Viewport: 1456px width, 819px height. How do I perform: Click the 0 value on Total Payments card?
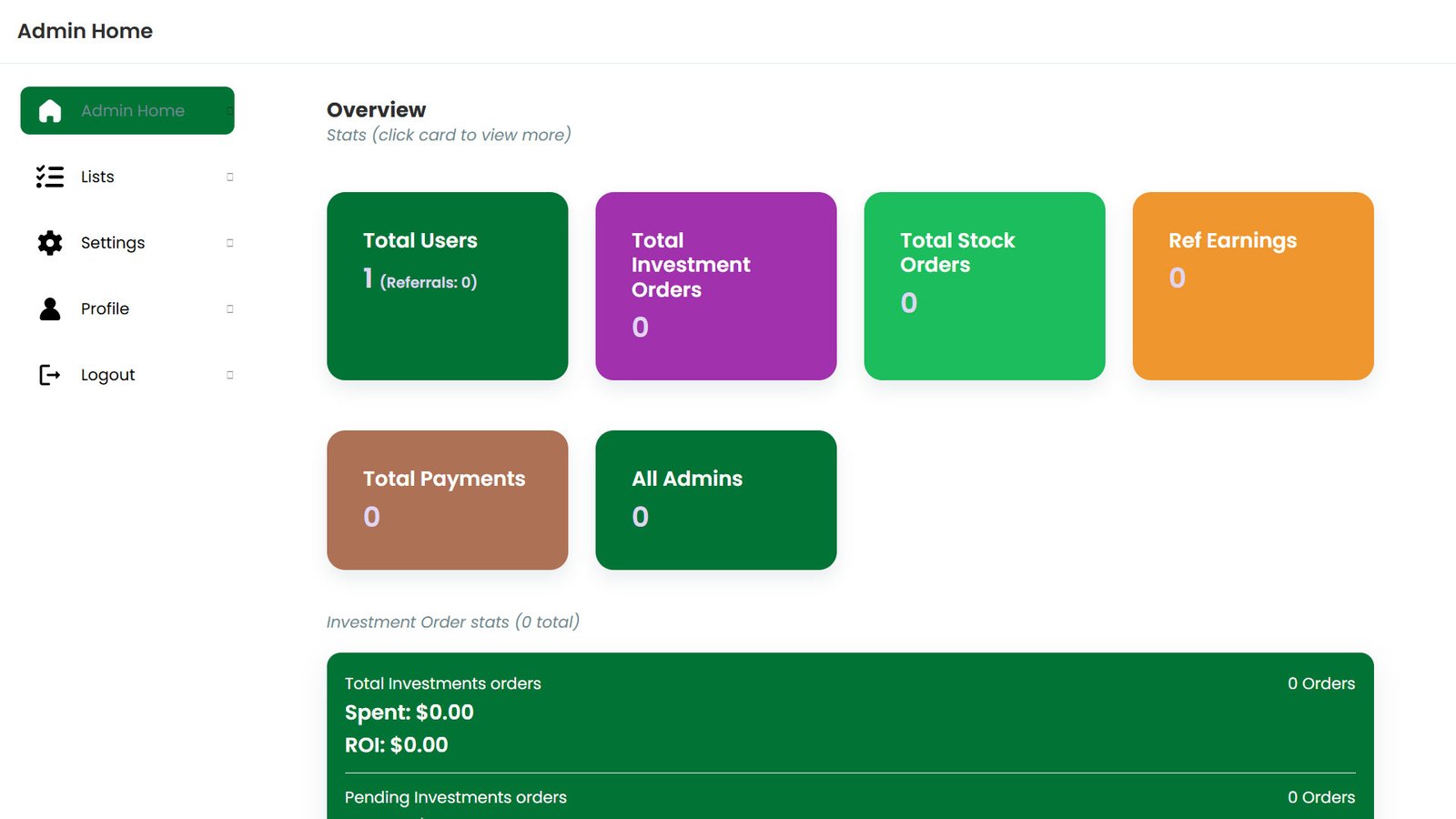[x=372, y=517]
